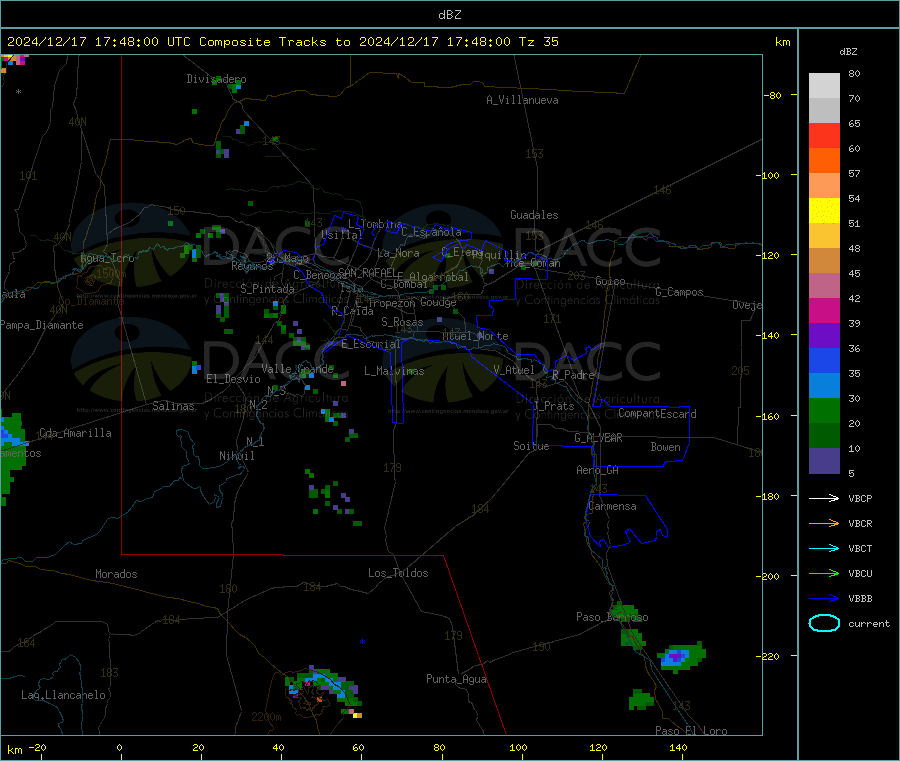This screenshot has width=900, height=761.
Task: Click the Los_Toldos place label
Action: point(398,573)
